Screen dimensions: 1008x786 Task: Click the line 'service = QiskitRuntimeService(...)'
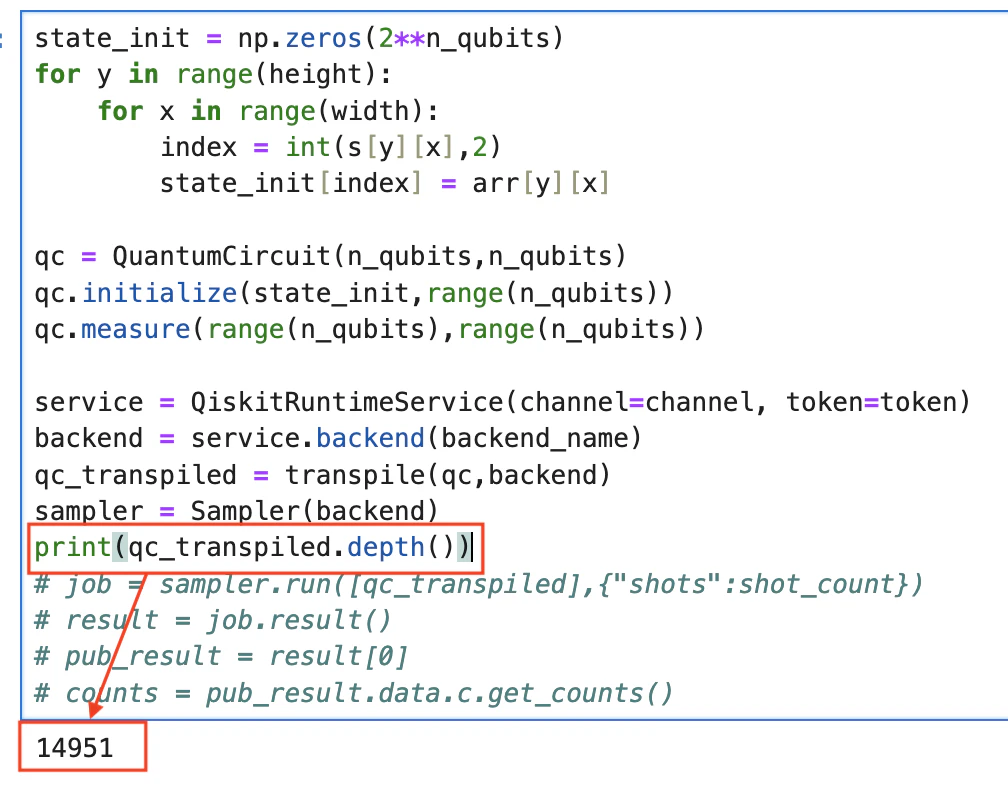click(x=502, y=402)
